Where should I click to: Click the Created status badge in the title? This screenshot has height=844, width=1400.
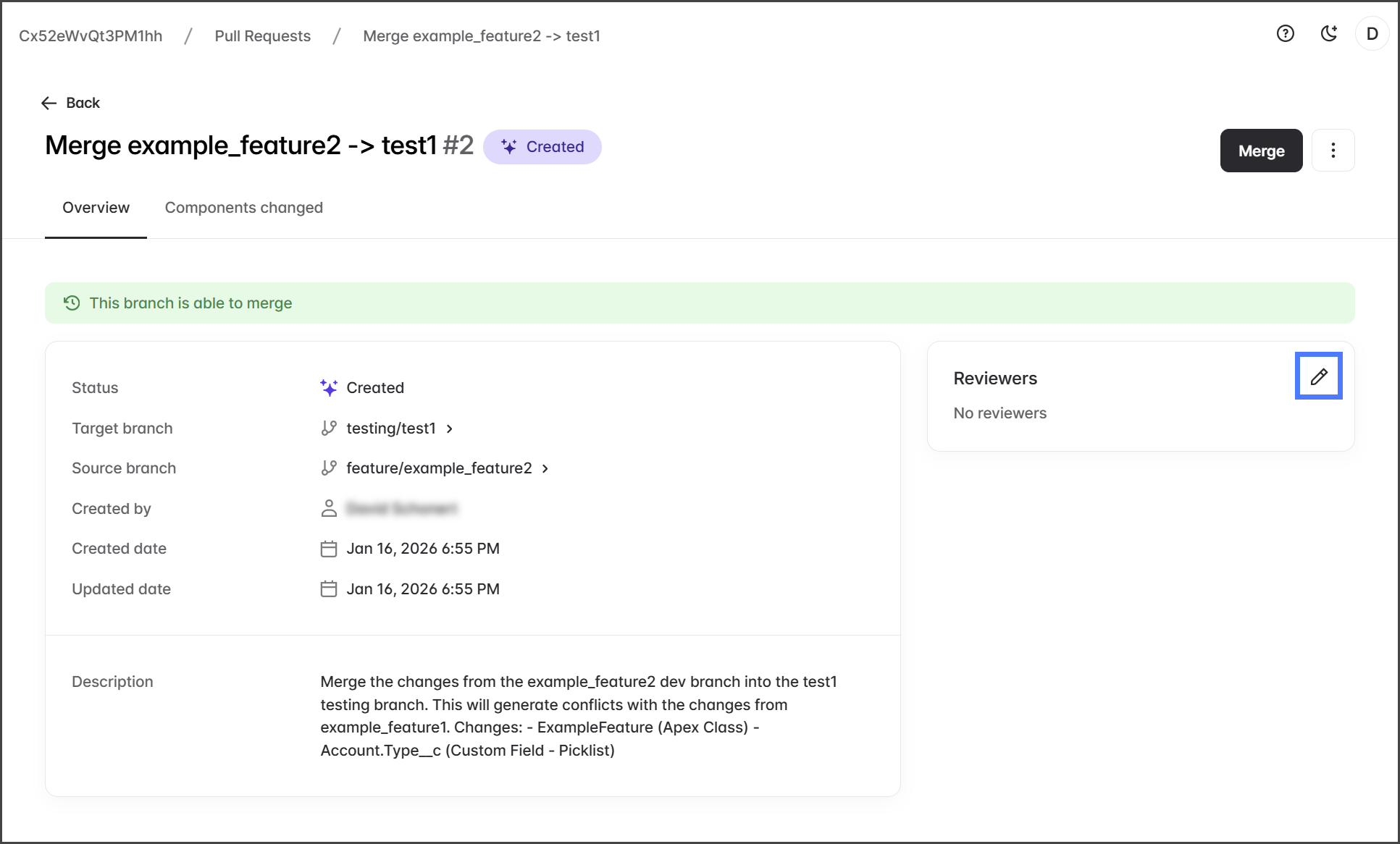coord(542,147)
